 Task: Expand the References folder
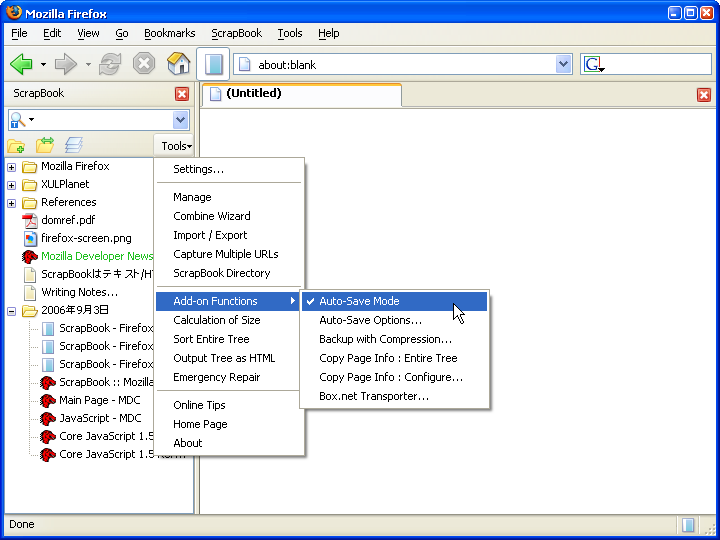pyautogui.click(x=12, y=203)
